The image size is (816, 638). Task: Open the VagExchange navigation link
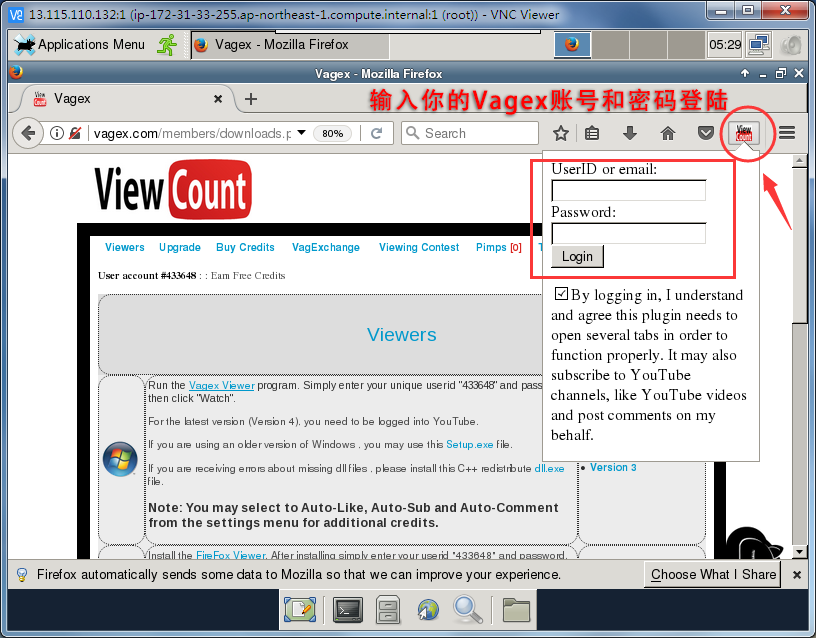click(x=326, y=247)
